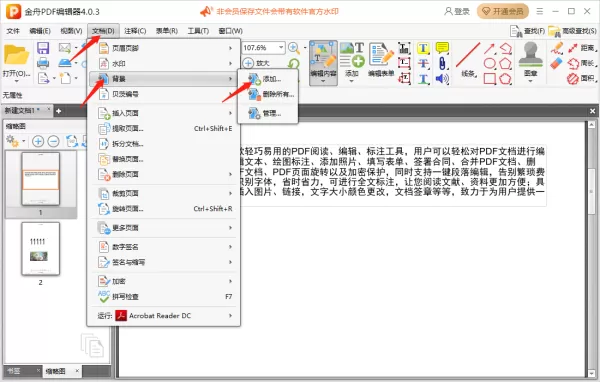This screenshot has width=600, height=382.
Task: Open the 加密 encryption submenu
Action: [x=164, y=282]
